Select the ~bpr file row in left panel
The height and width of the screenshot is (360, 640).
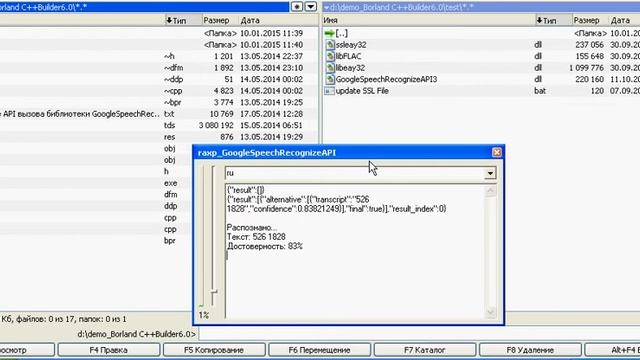(x=159, y=102)
